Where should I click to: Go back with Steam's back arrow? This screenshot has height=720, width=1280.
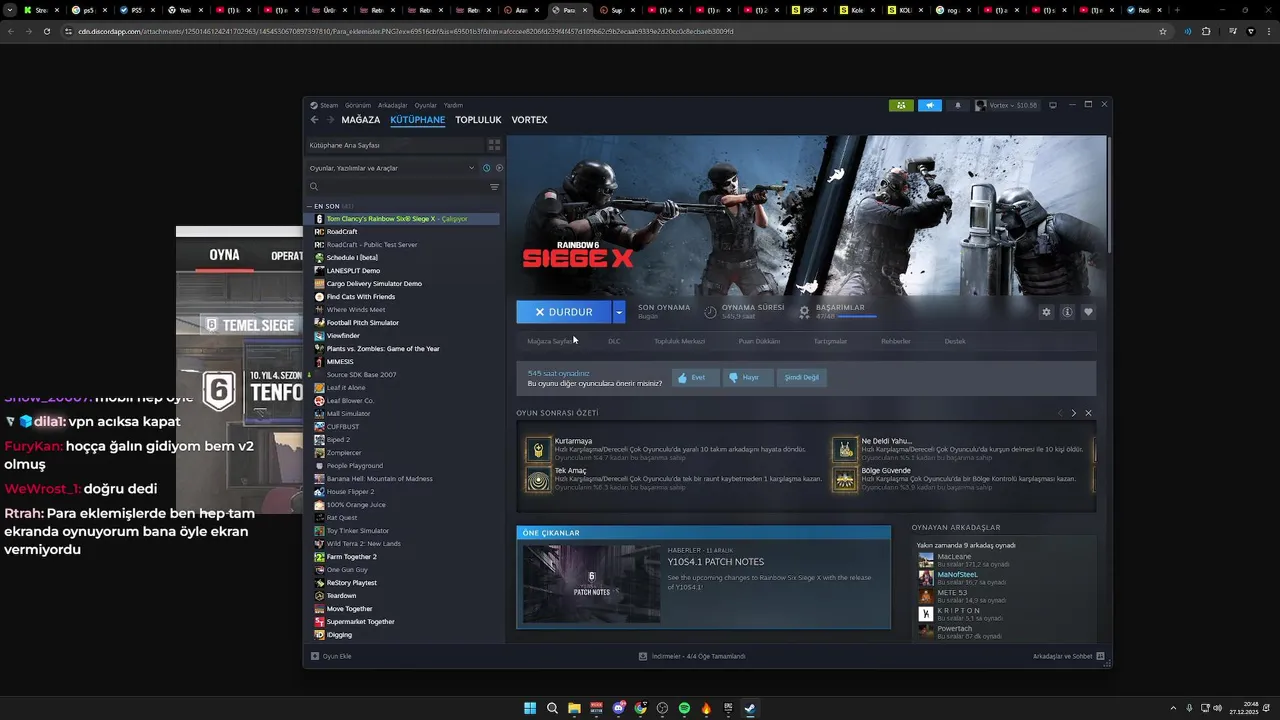pos(314,120)
